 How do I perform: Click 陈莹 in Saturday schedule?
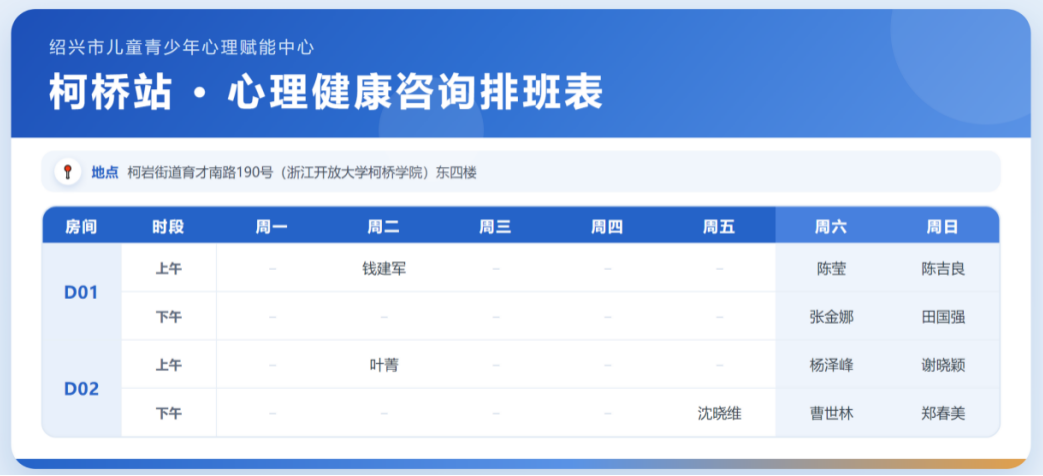tap(831, 269)
